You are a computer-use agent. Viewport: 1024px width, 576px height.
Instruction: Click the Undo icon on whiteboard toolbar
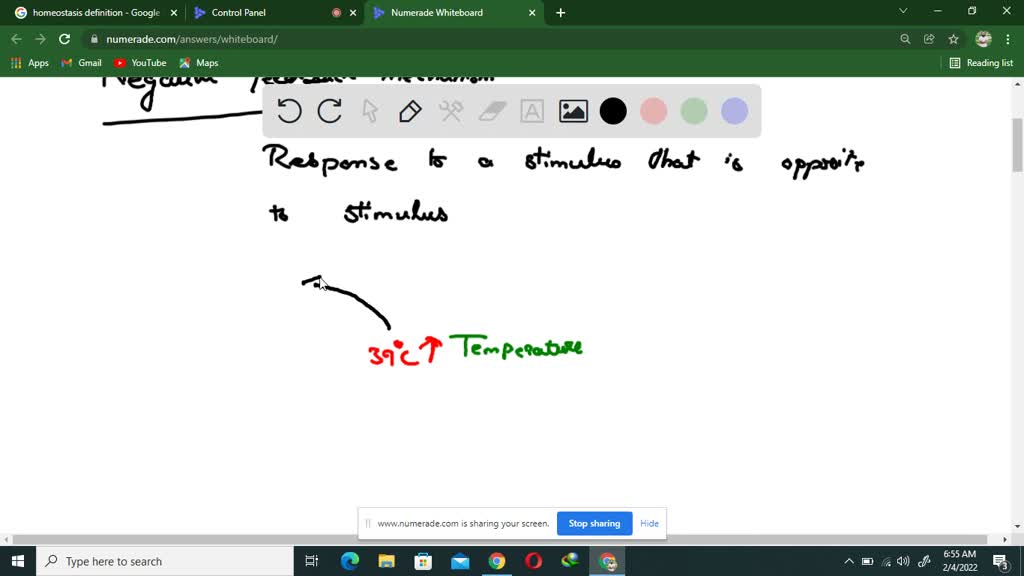pos(289,111)
